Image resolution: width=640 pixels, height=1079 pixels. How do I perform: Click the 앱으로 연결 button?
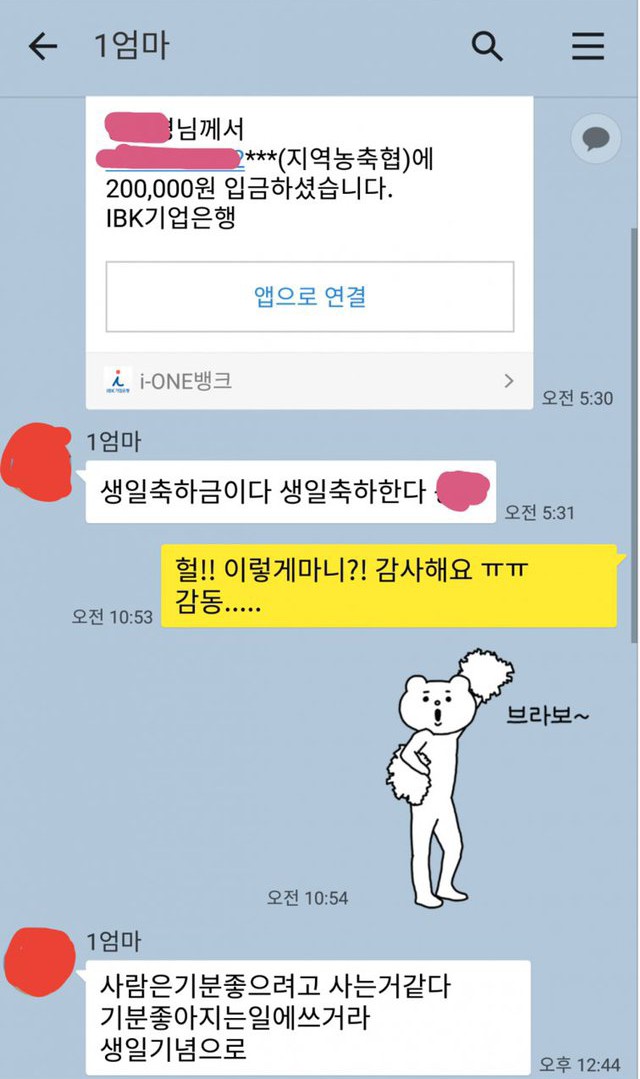coord(310,297)
